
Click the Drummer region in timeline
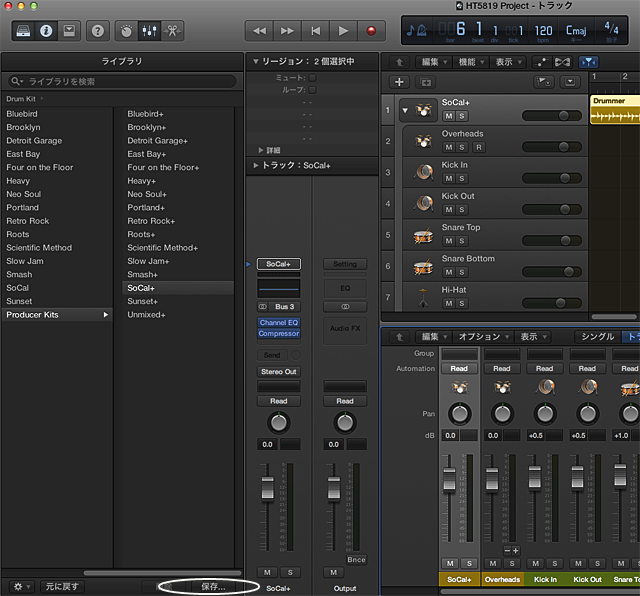615,110
